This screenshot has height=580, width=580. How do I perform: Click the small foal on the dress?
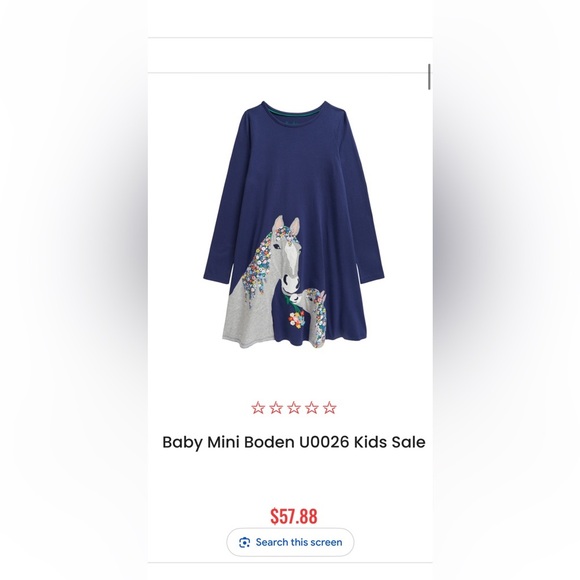click(314, 313)
